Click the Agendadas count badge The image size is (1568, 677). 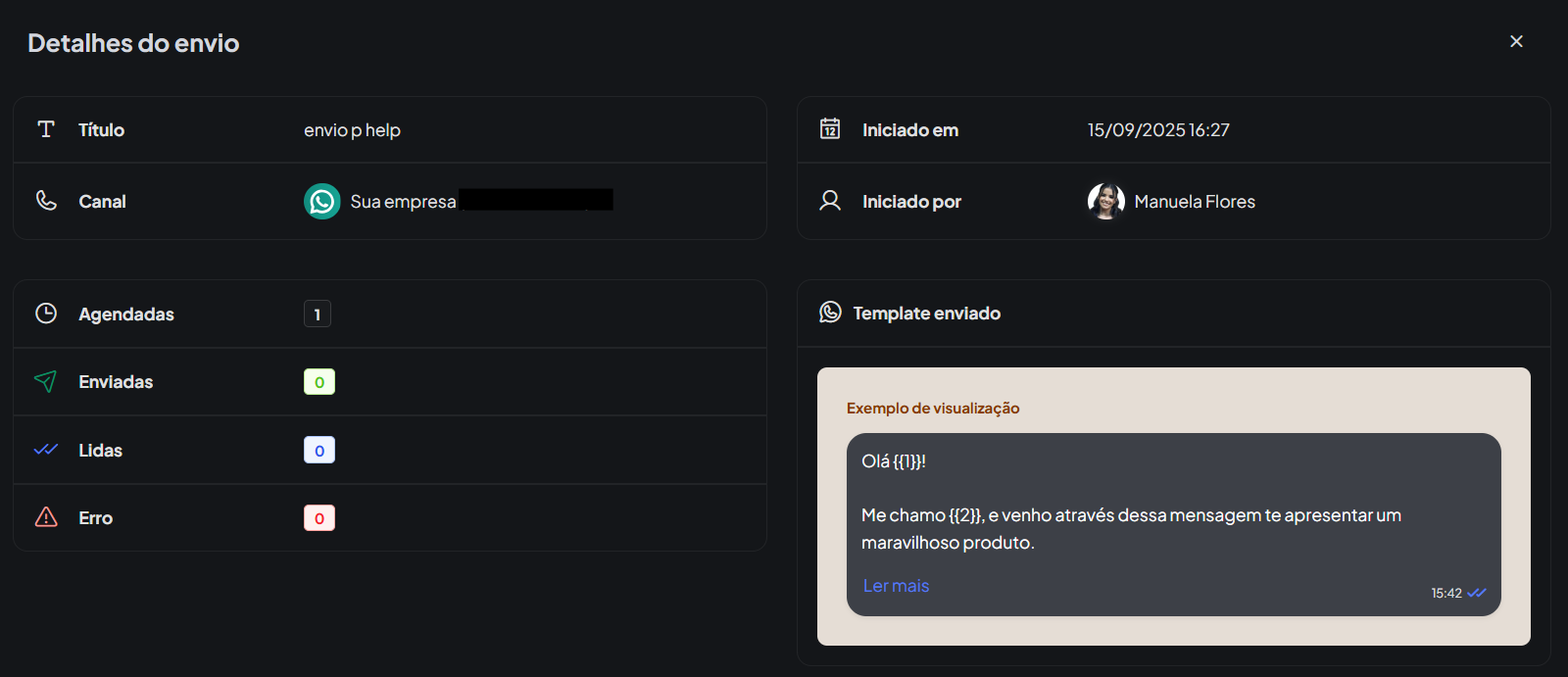318,314
